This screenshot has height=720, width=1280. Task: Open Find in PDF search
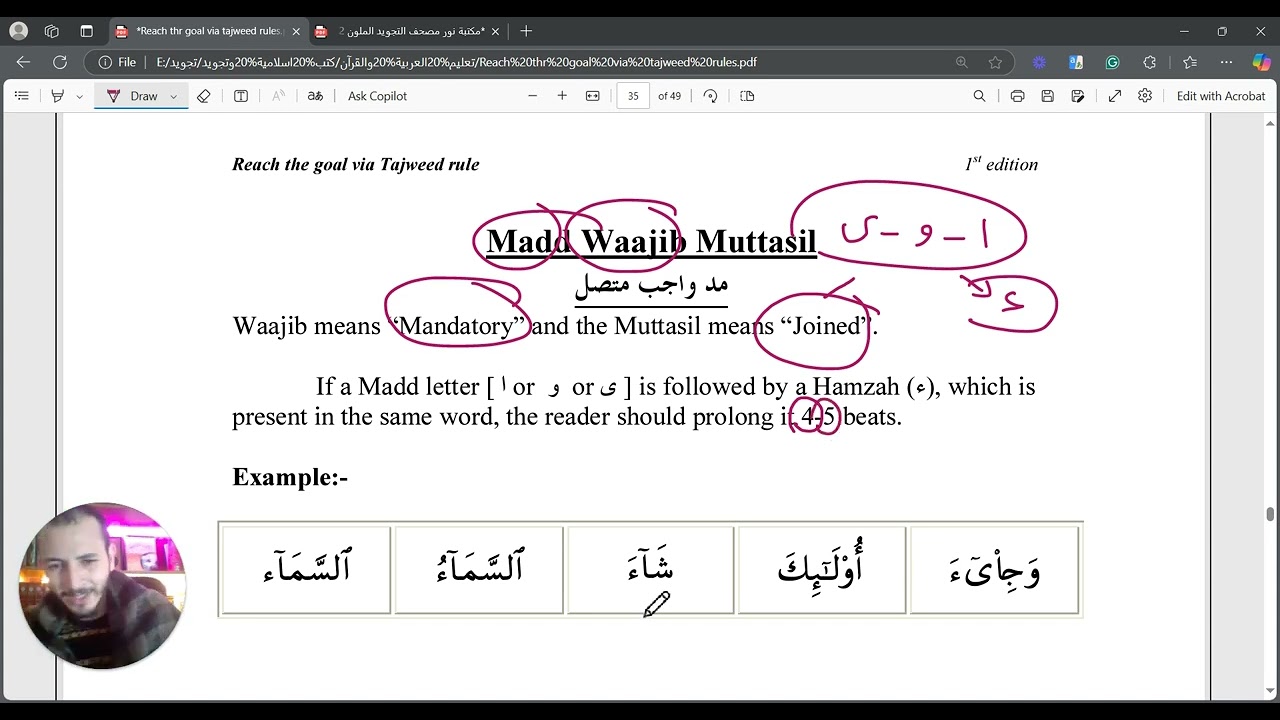(x=979, y=96)
